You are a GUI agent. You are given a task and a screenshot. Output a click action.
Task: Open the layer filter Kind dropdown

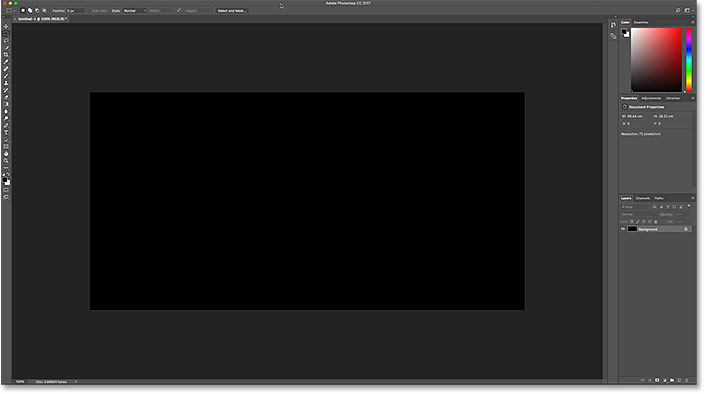click(634, 207)
